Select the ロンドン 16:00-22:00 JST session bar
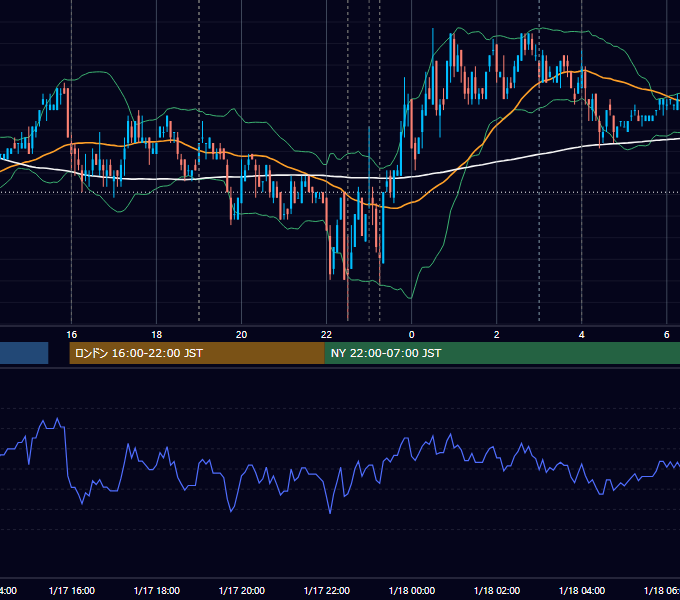Screen dimensions: 680x600 point(197,353)
